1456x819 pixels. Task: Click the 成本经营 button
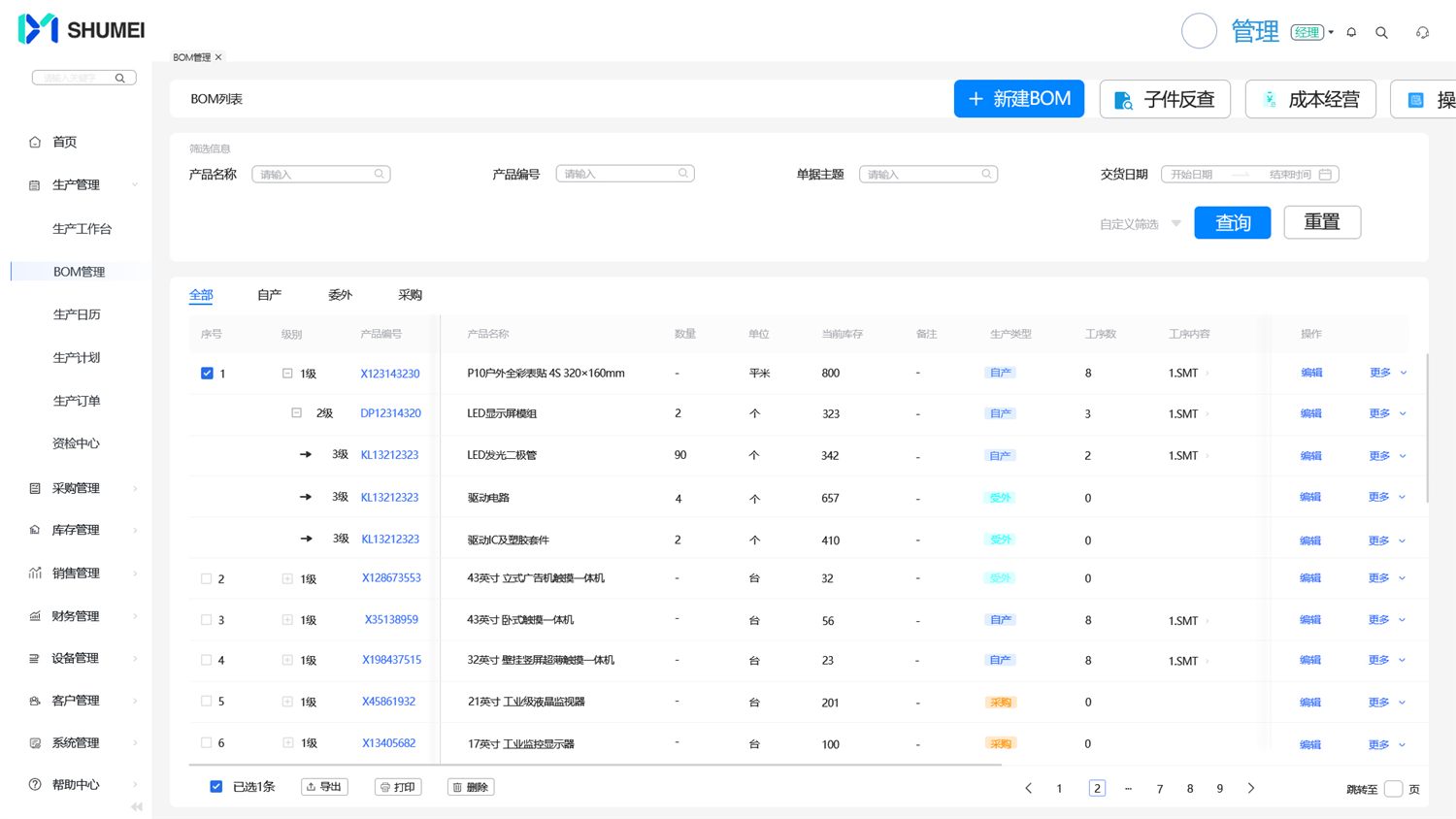coord(1310,99)
